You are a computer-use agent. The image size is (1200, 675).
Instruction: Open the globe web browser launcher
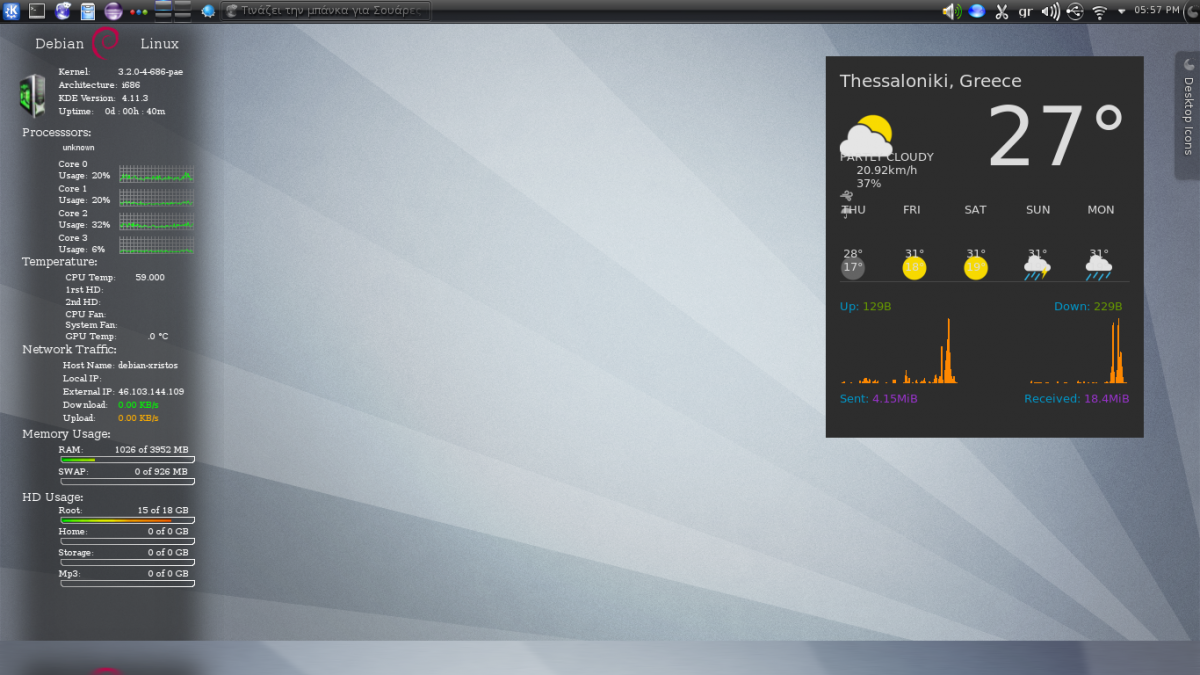point(63,11)
